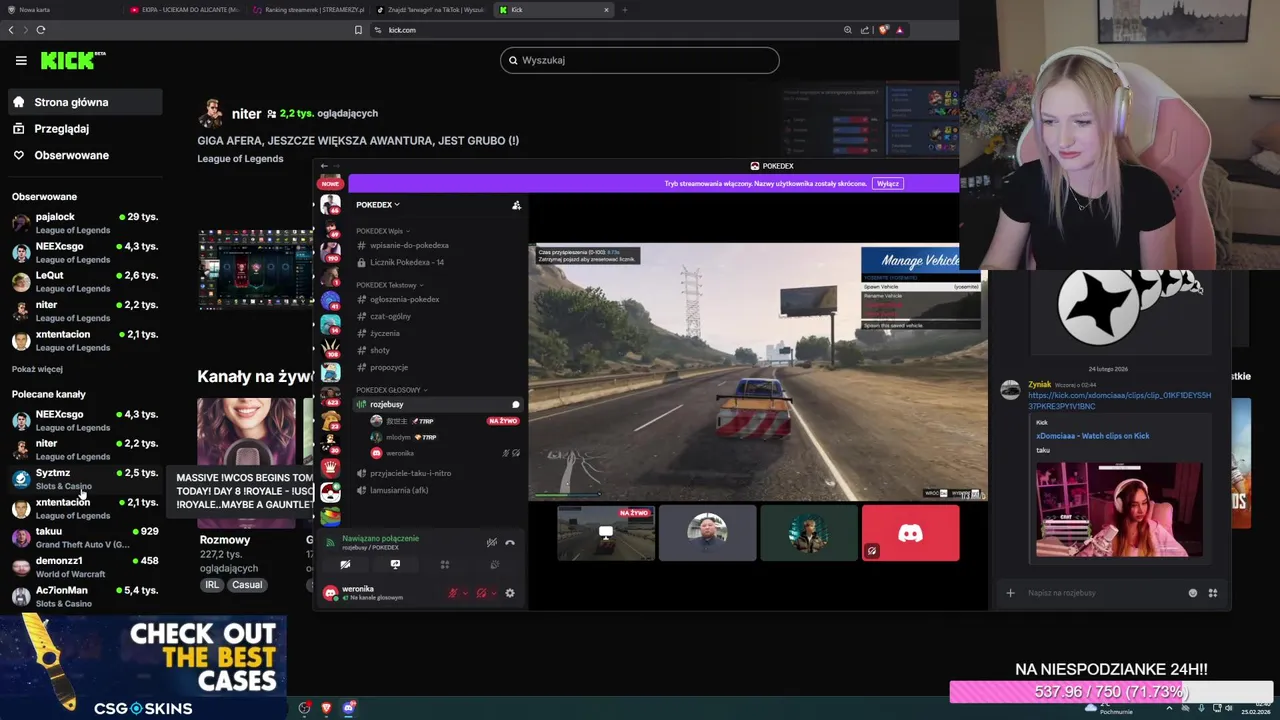Switch to EKIPA - UCIEKAM DO ALICANTE tab
The height and width of the screenshot is (720, 1280).
(x=184, y=10)
